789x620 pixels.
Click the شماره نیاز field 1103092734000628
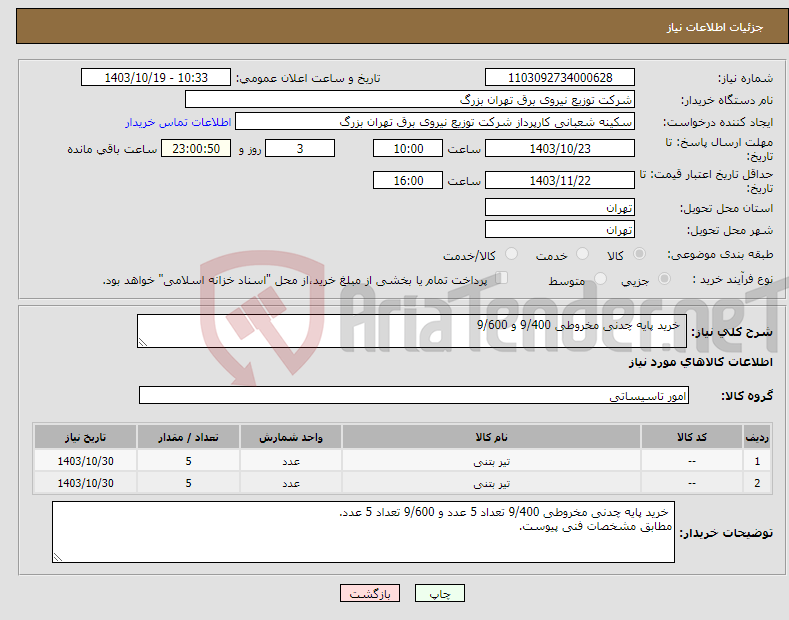[x=560, y=78]
